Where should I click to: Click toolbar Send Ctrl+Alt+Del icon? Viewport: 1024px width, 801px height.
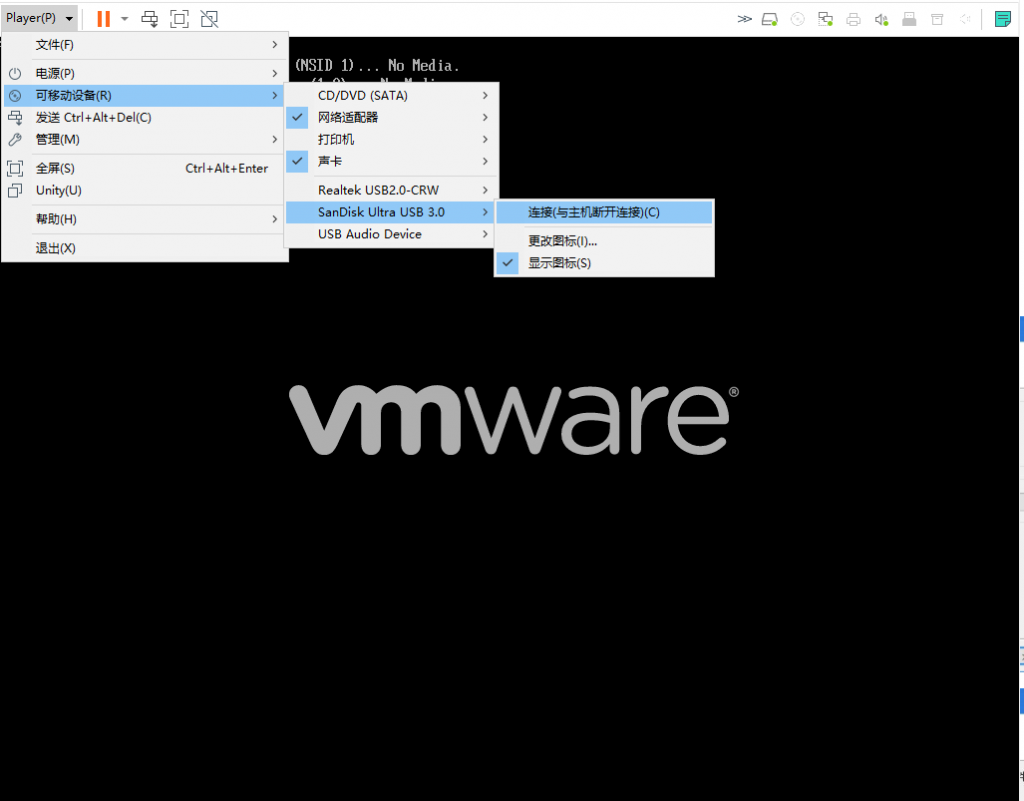click(x=150, y=19)
